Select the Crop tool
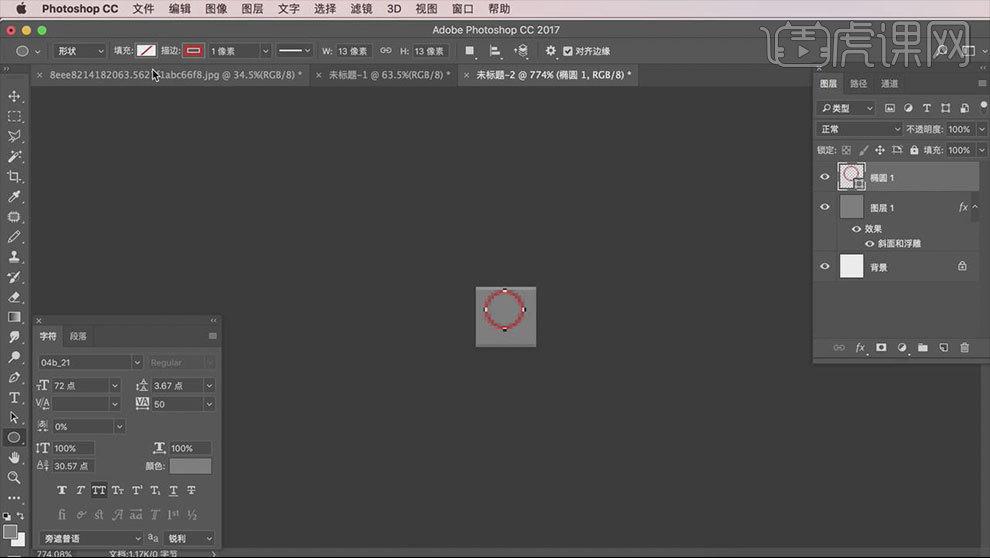 [14, 176]
